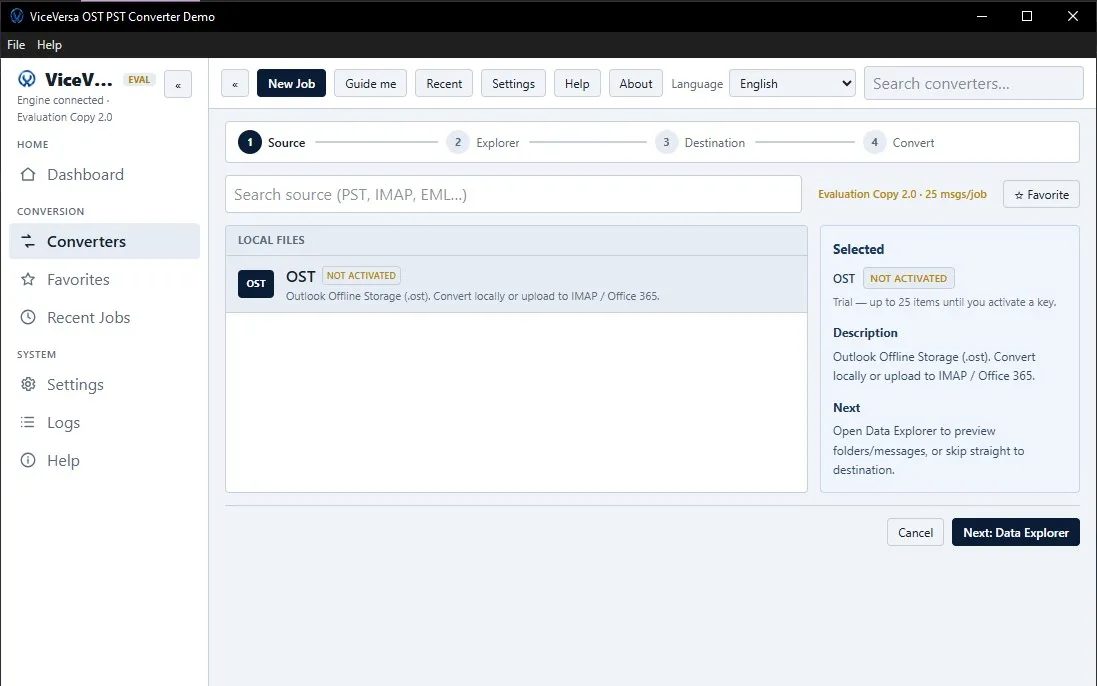Open Settings from the top toolbar
This screenshot has height=686, width=1097.
(513, 83)
